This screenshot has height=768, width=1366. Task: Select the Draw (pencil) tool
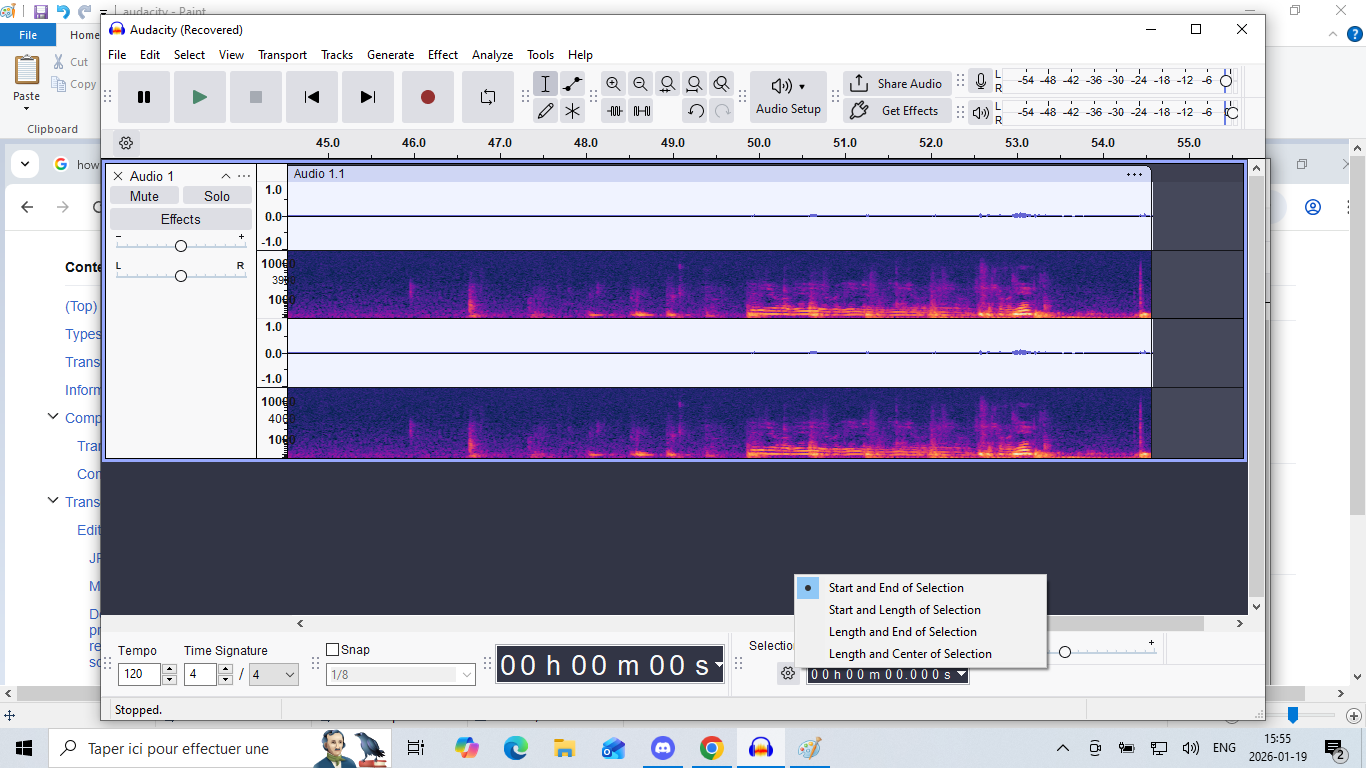[x=545, y=111]
